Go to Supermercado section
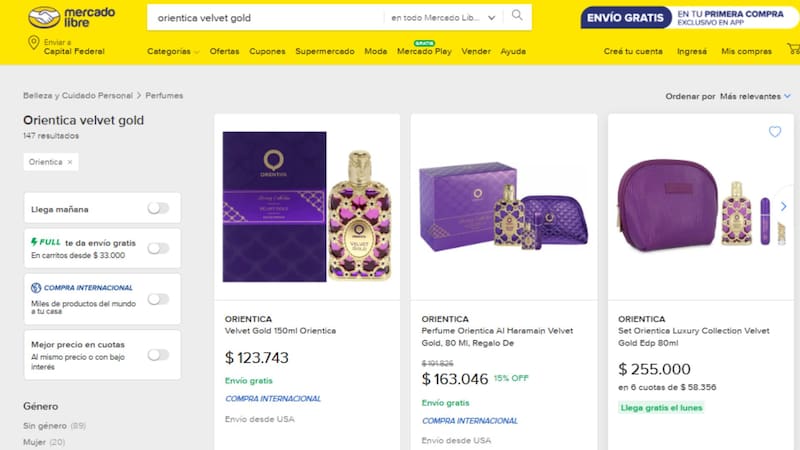This screenshot has height=450, width=800. [x=325, y=51]
